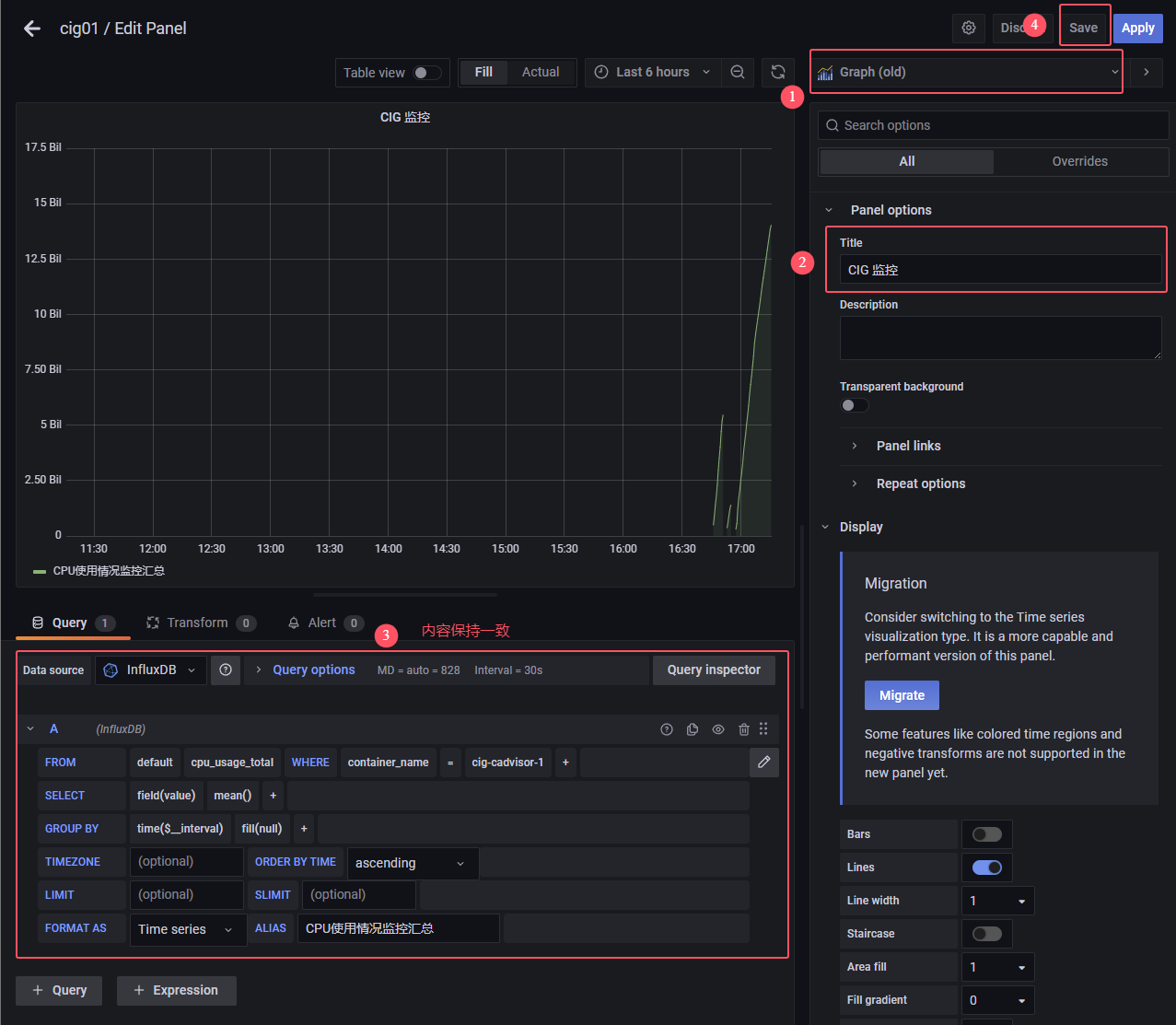
Task: Add a GROUP BY plus button
Action: [304, 829]
